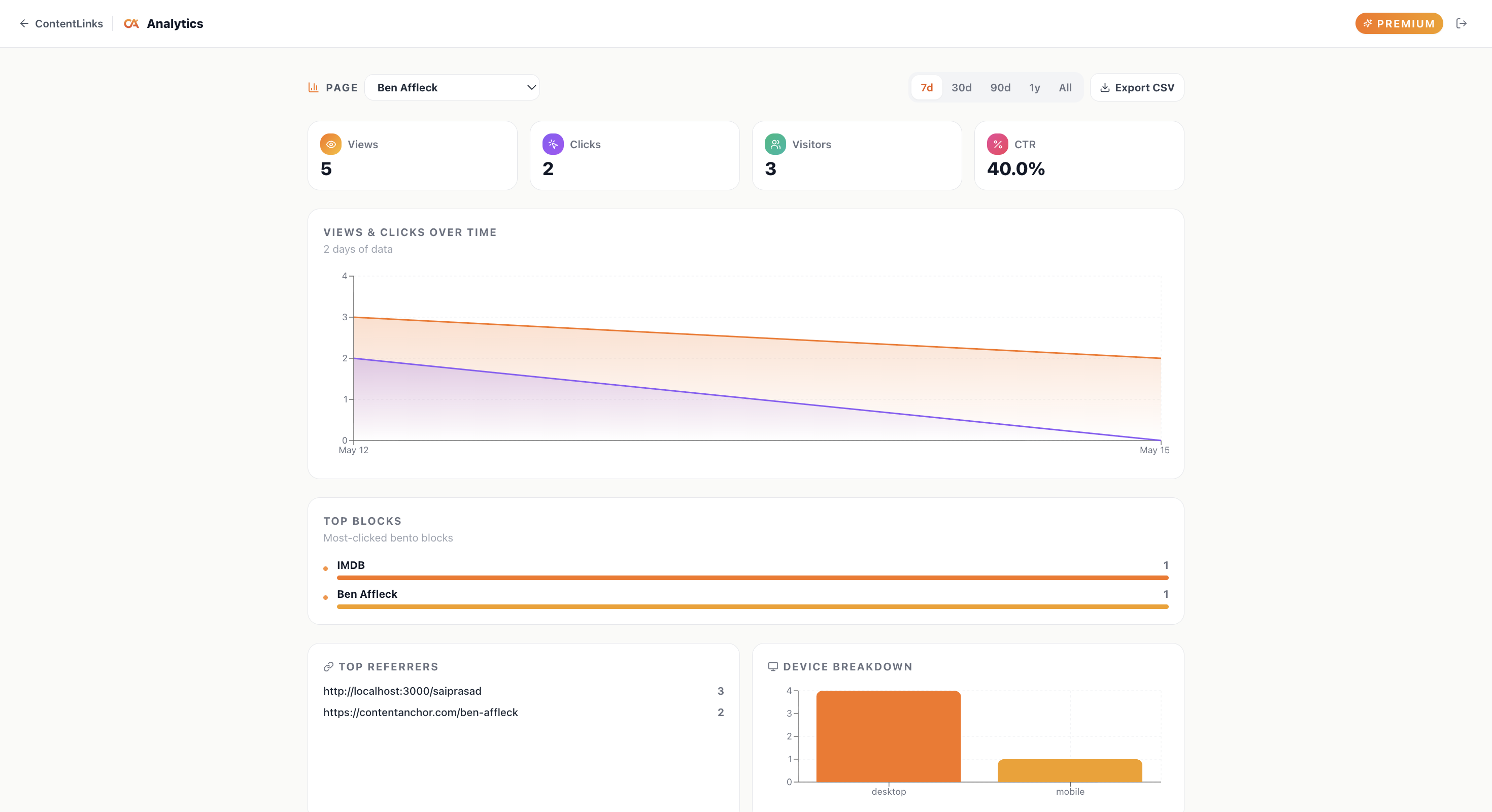Click the May 12 axis label
Viewport: 1492px width, 812px height.
click(x=353, y=450)
